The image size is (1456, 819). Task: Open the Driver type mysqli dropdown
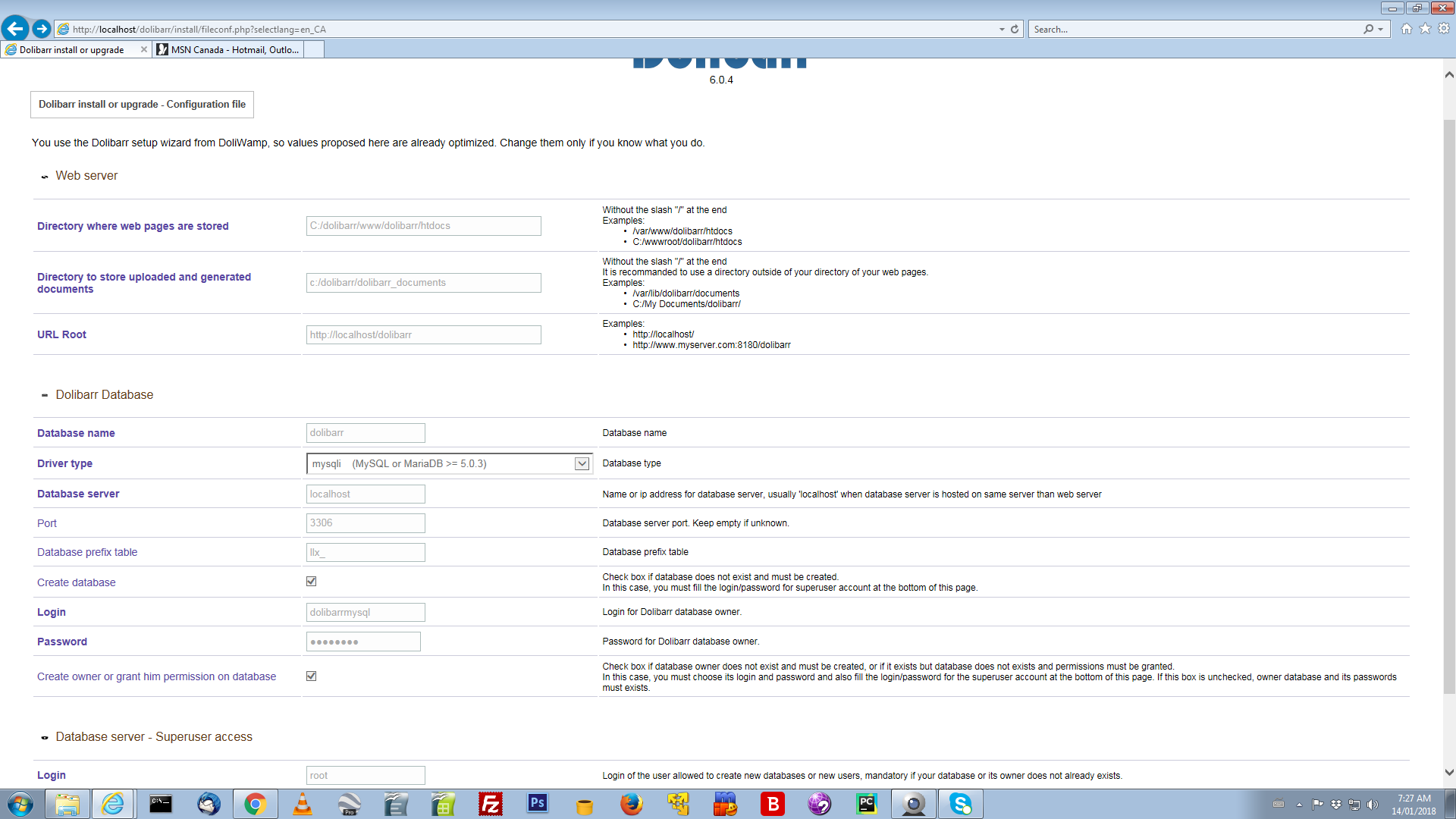coord(449,463)
